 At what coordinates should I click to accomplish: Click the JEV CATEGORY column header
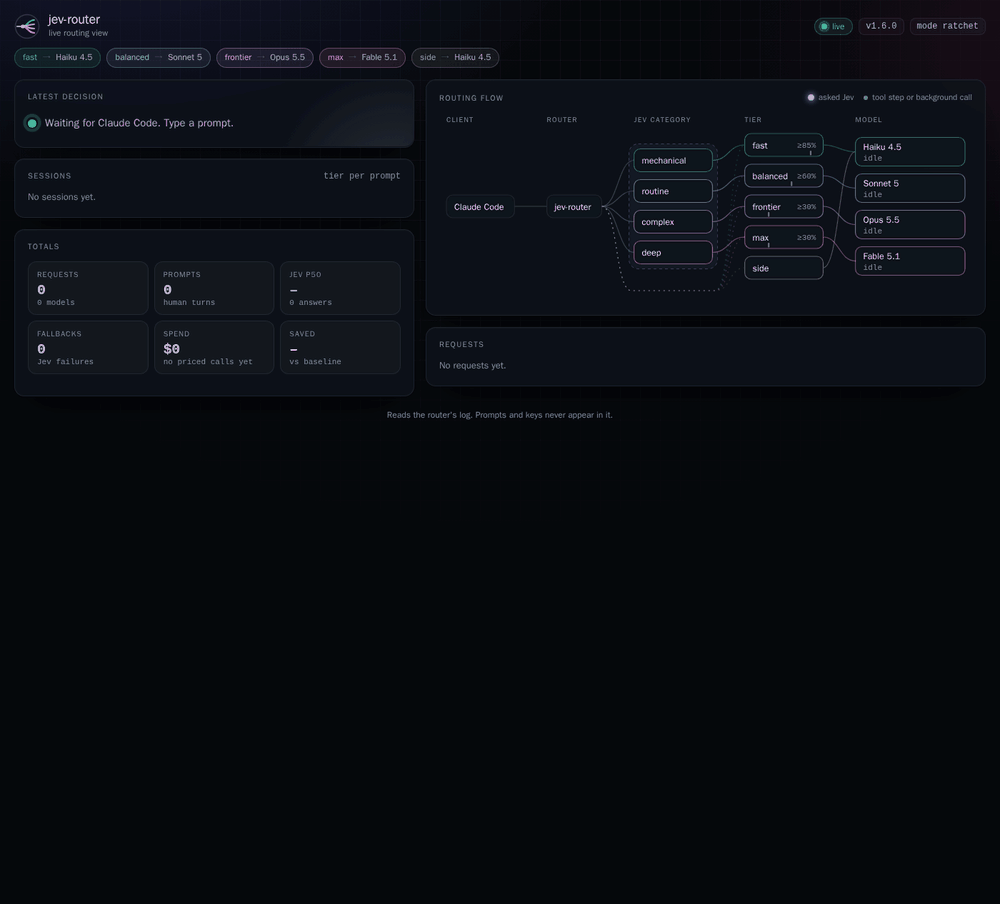pos(662,120)
